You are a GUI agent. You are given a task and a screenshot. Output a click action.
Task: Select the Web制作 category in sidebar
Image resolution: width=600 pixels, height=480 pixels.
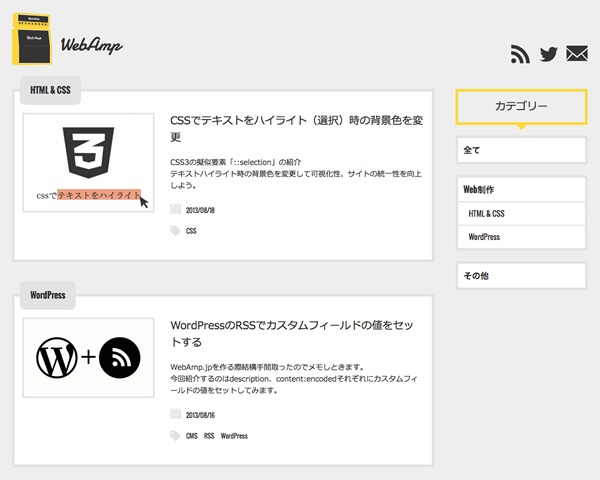point(521,189)
